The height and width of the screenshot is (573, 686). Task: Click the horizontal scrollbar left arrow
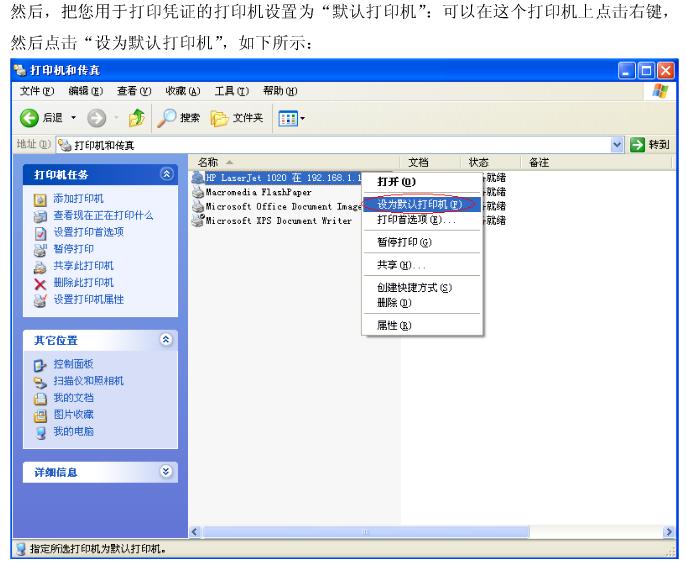point(195,532)
